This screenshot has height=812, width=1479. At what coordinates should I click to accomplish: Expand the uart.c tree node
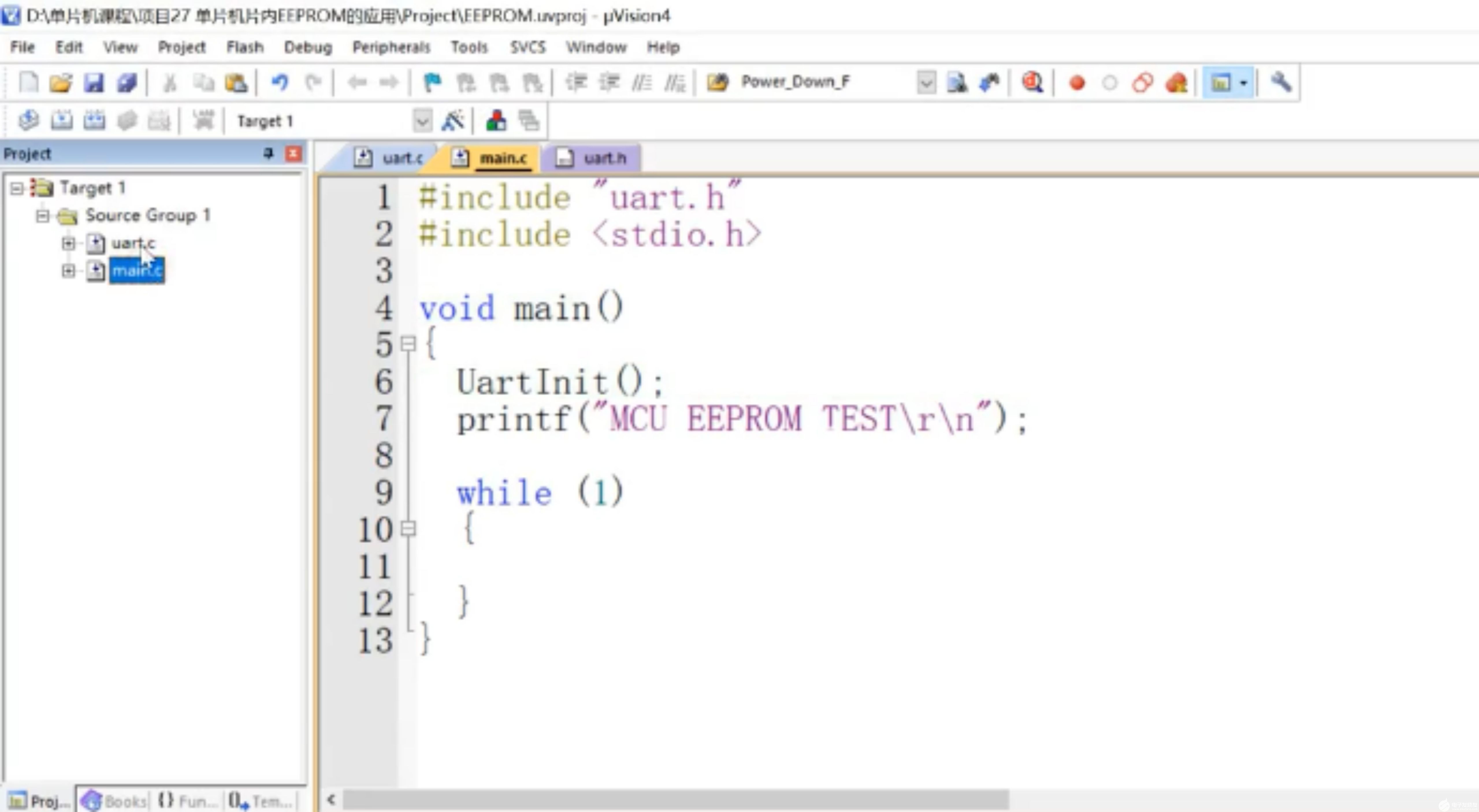click(x=68, y=243)
